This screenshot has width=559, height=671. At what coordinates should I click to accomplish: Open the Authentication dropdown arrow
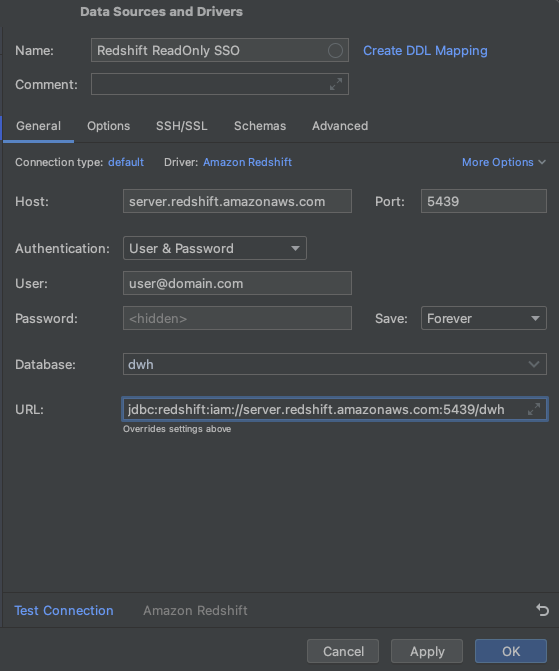tap(295, 249)
